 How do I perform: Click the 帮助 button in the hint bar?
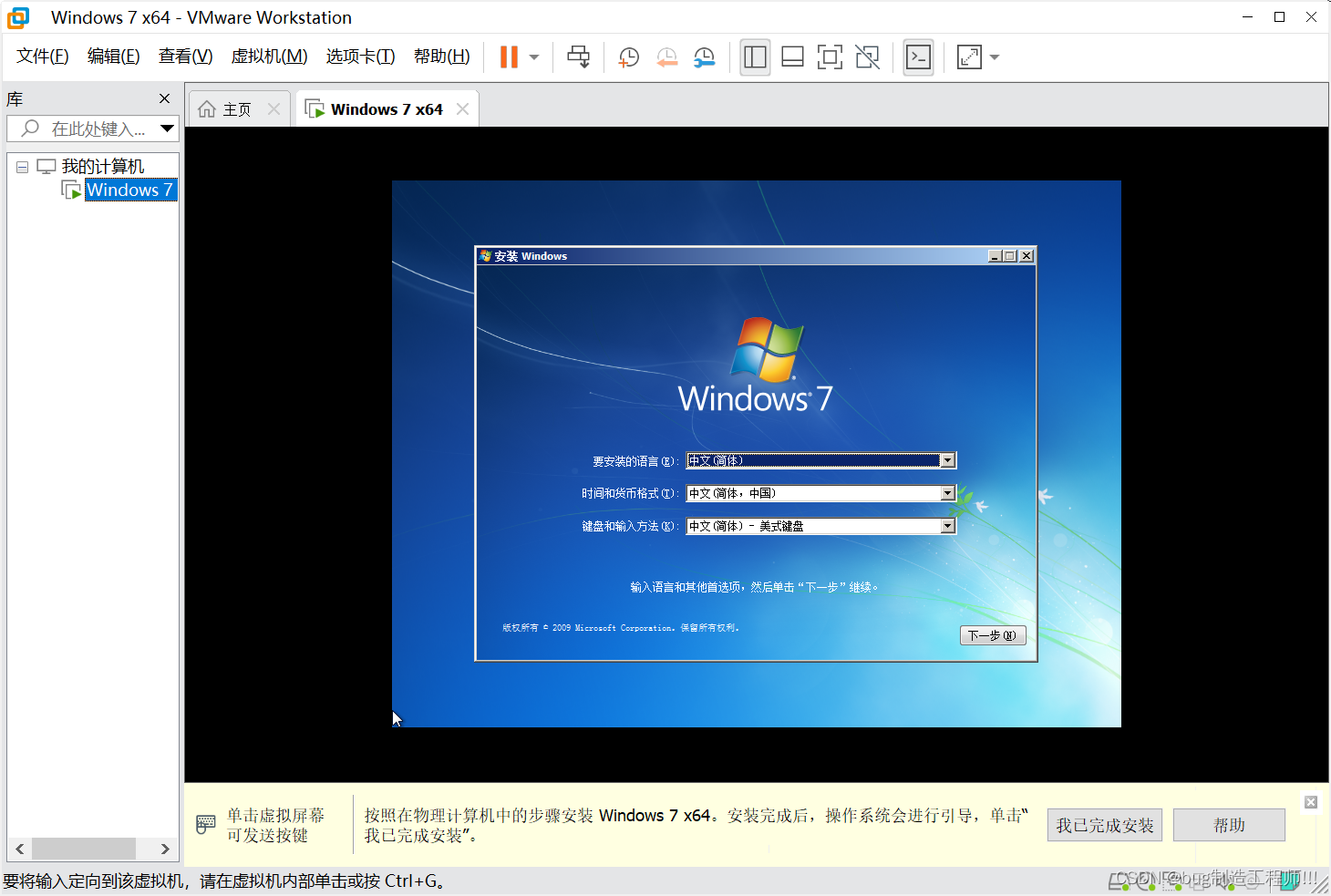click(1229, 825)
